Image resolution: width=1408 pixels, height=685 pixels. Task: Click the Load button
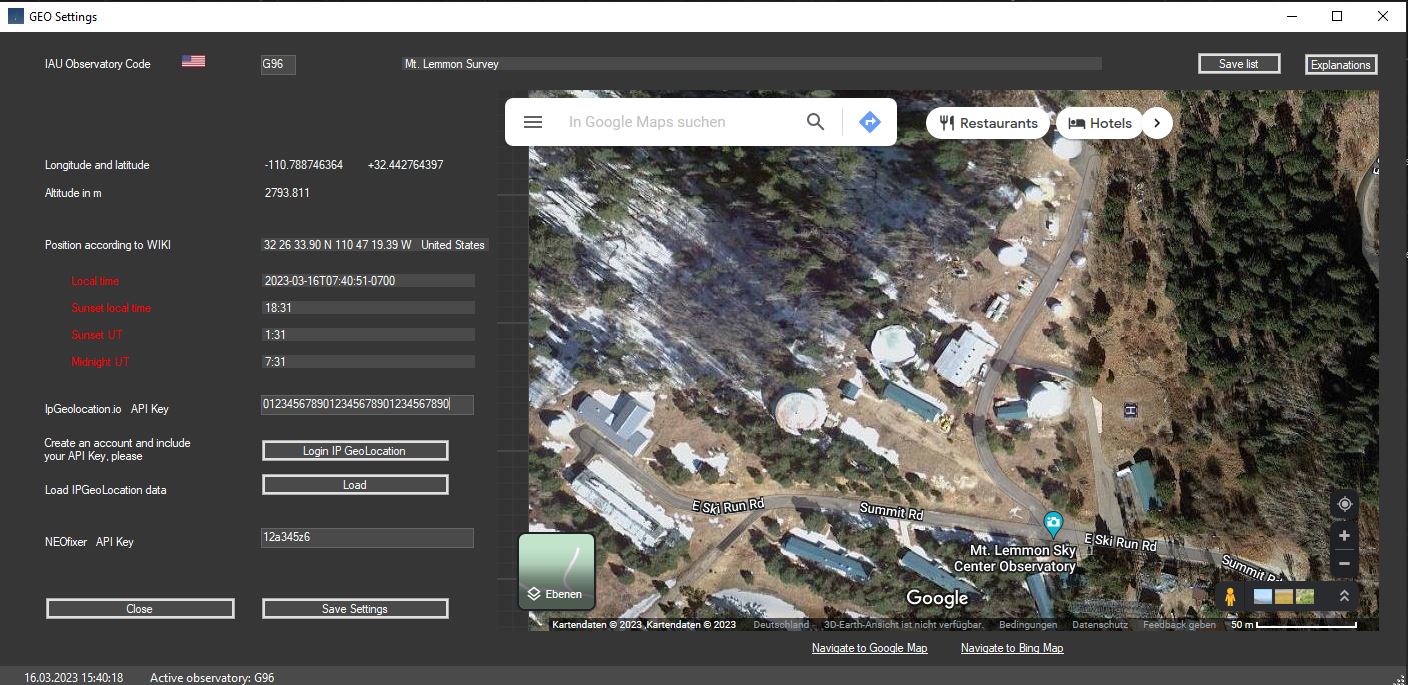355,485
